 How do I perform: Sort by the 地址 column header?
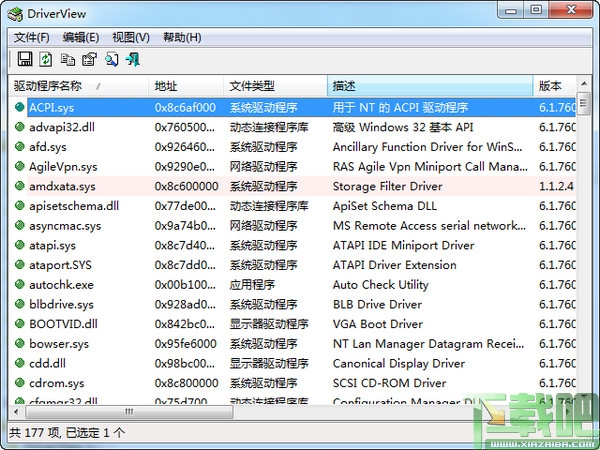[x=186, y=86]
